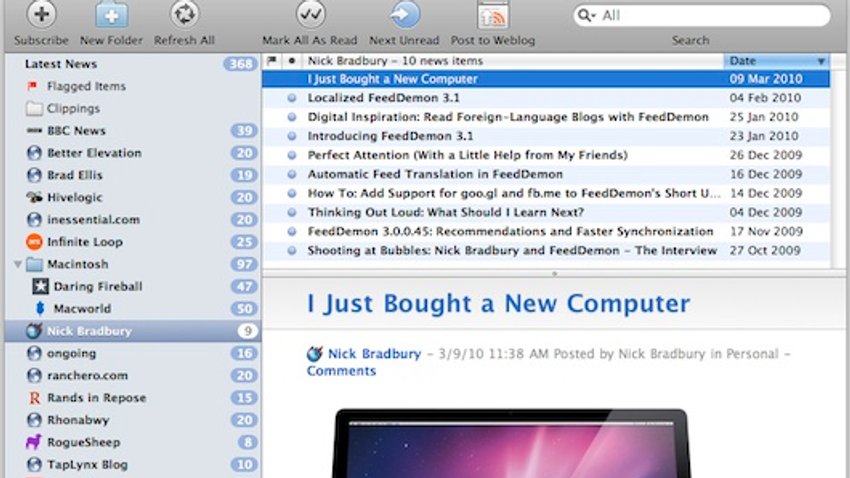Click the Hivelogic feed icon
This screenshot has height=478, width=850.
pyautogui.click(x=34, y=197)
